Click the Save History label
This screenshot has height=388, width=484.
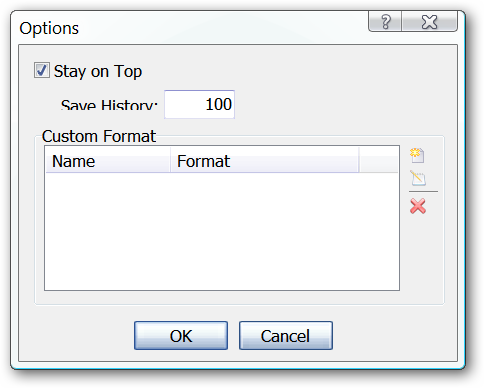pos(109,105)
